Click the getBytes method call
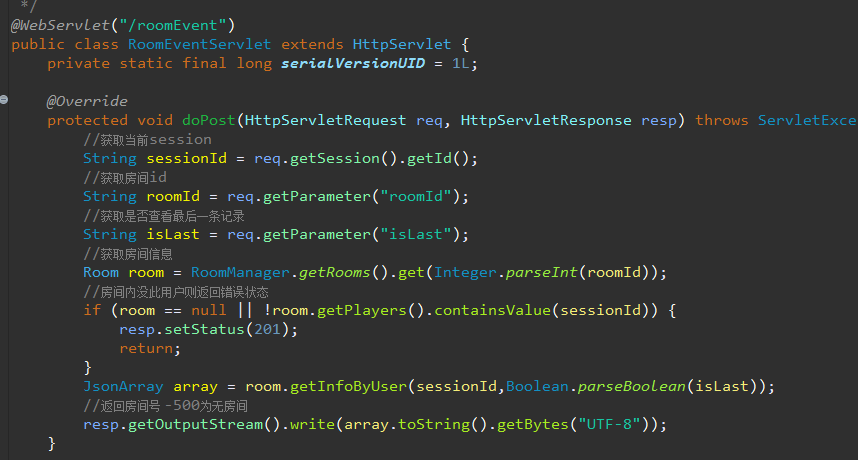858x460 pixels. (x=532, y=424)
